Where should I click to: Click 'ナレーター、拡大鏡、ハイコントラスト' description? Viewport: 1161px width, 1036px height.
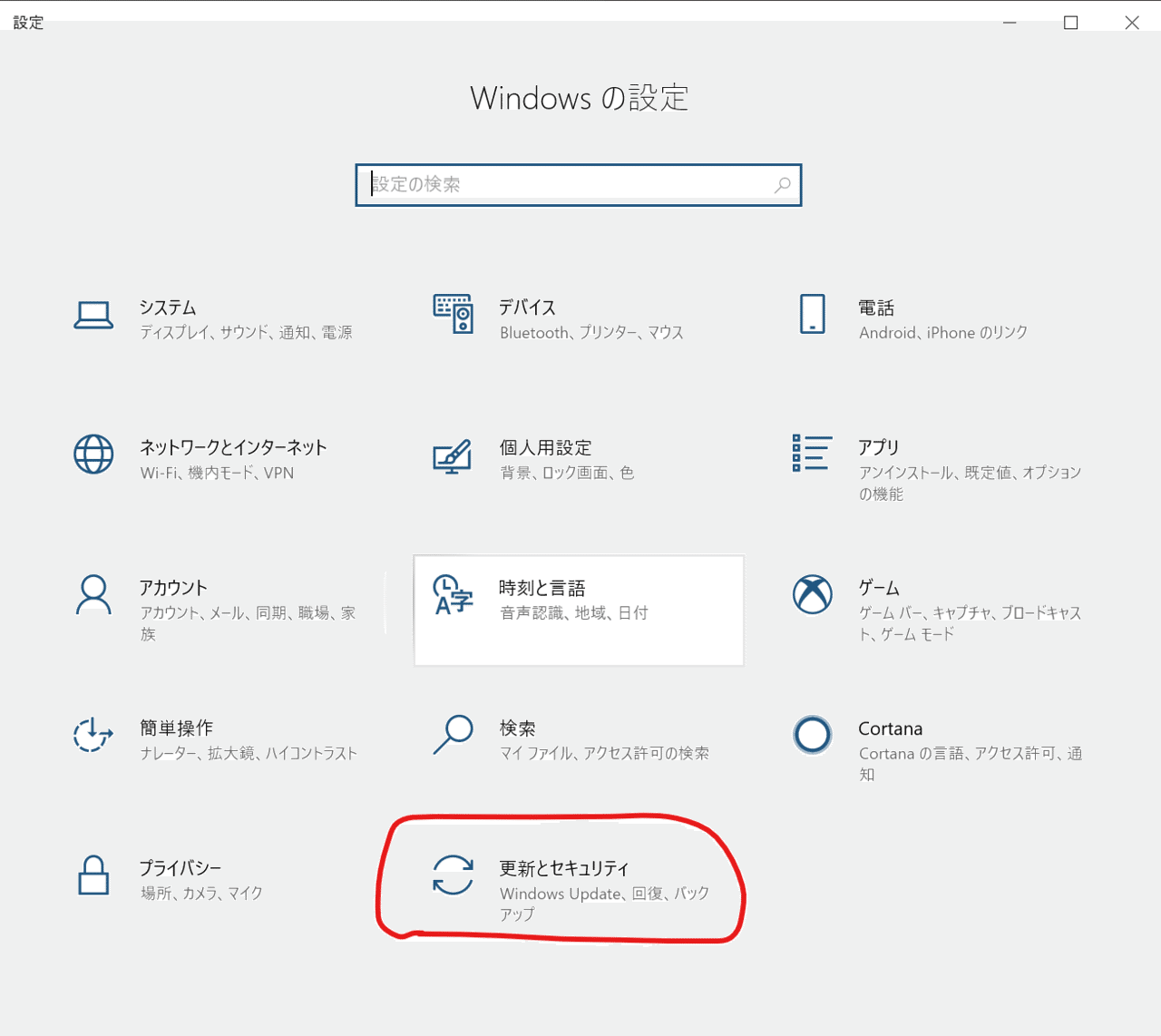[249, 753]
